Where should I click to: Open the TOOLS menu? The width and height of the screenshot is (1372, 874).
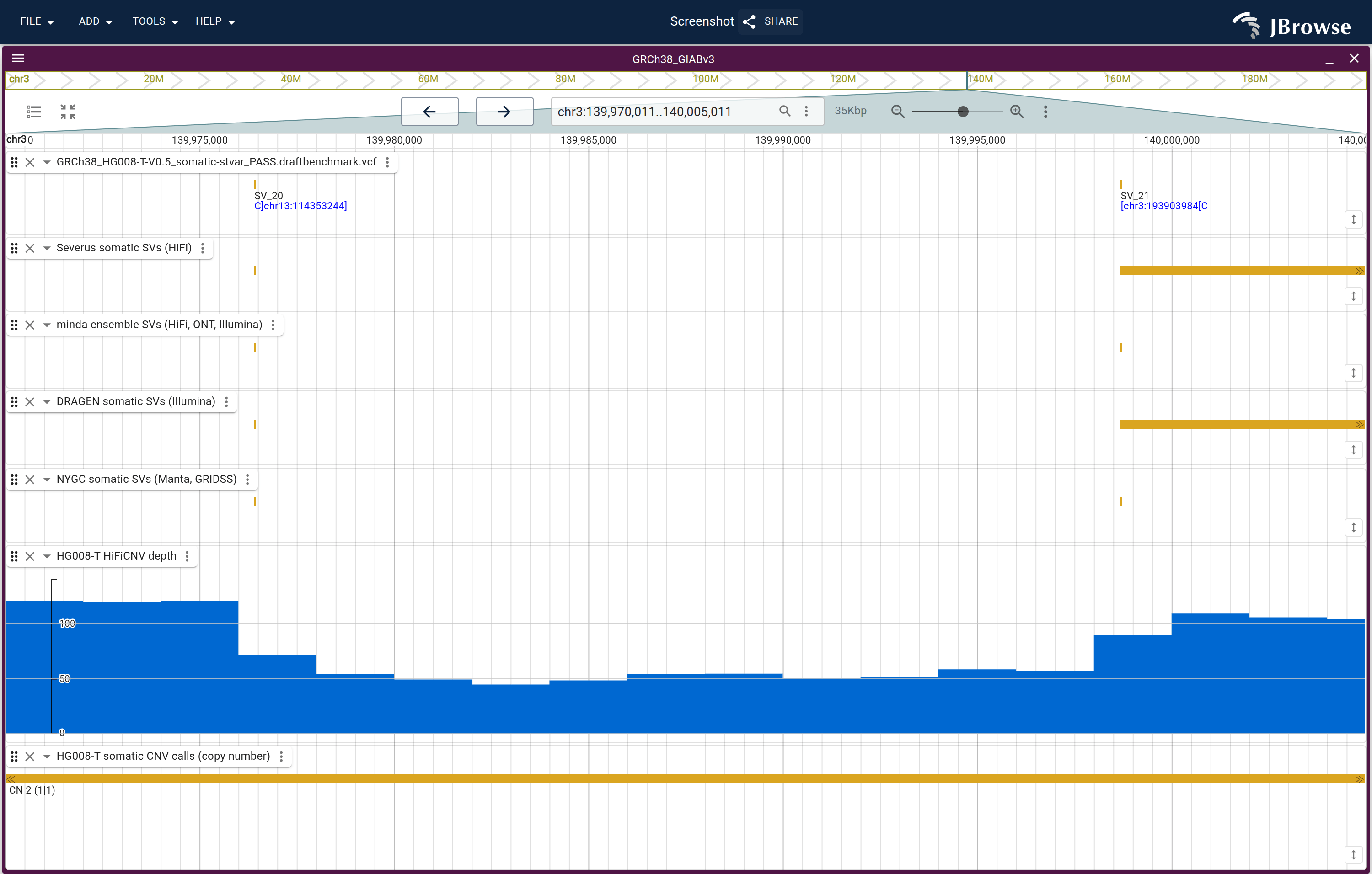155,21
